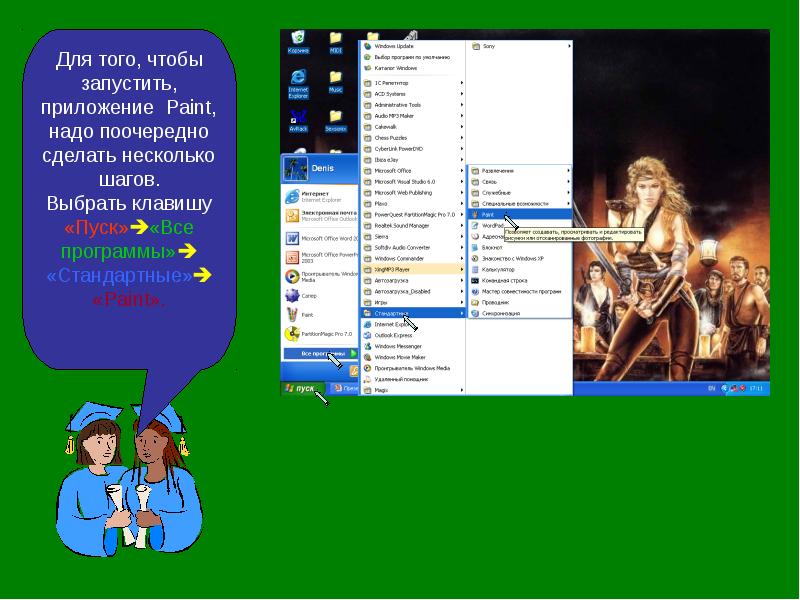This screenshot has width=800, height=600.
Task: Open Paint in the Стандартные submenu
Action: point(490,214)
